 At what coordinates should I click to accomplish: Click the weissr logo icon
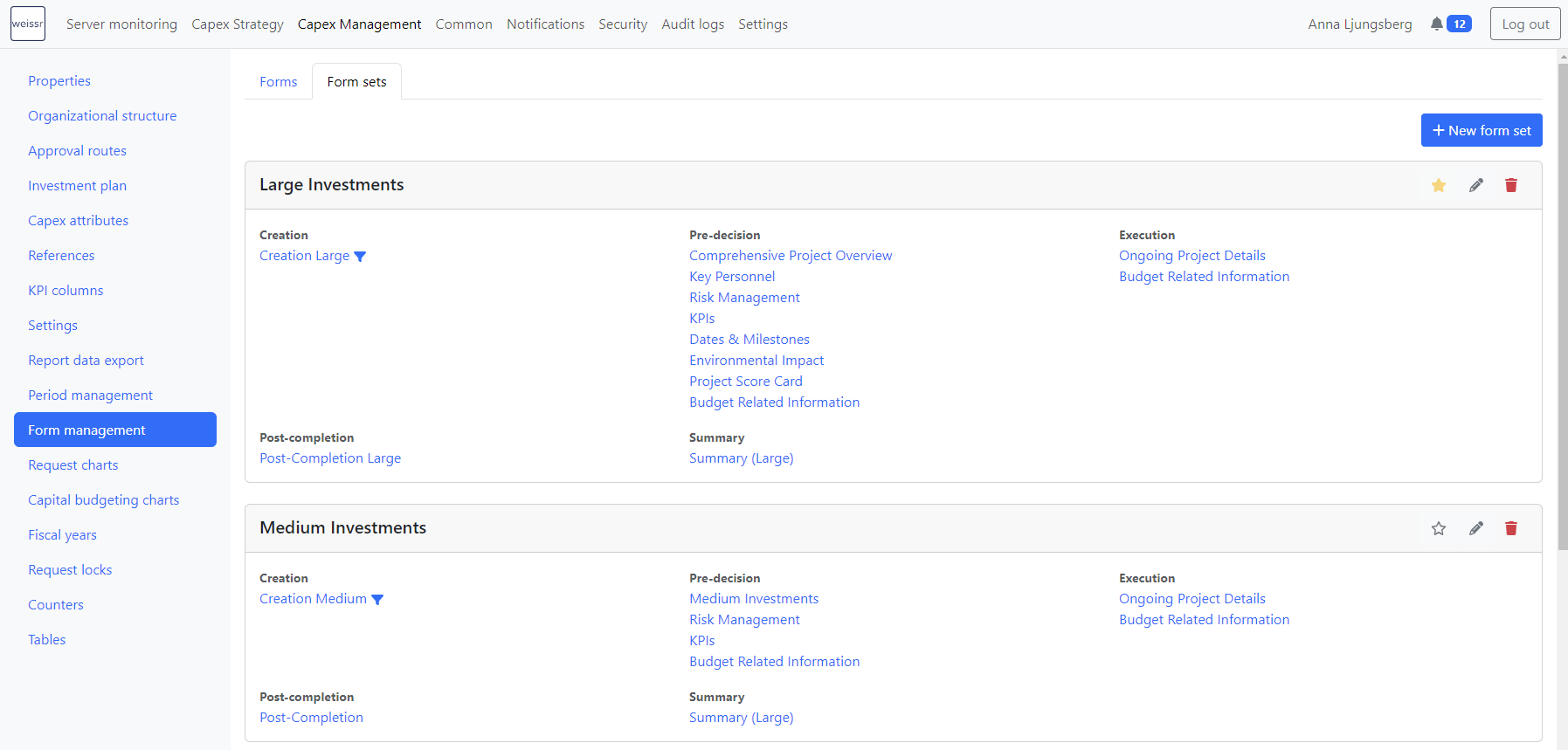pos(28,24)
